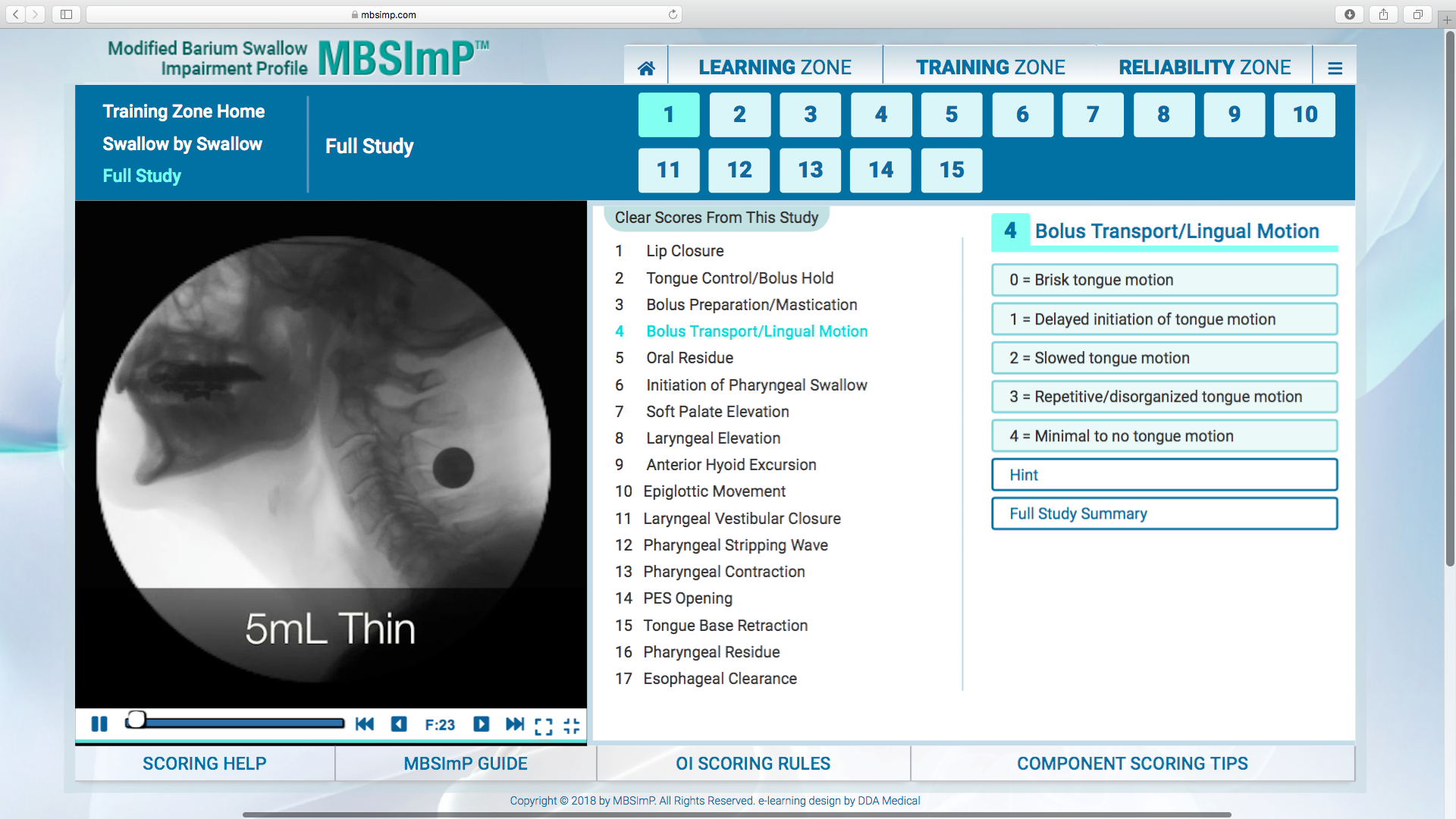Viewport: 1456px width, 819px height.
Task: Jump to the first video frame
Action: [365, 724]
